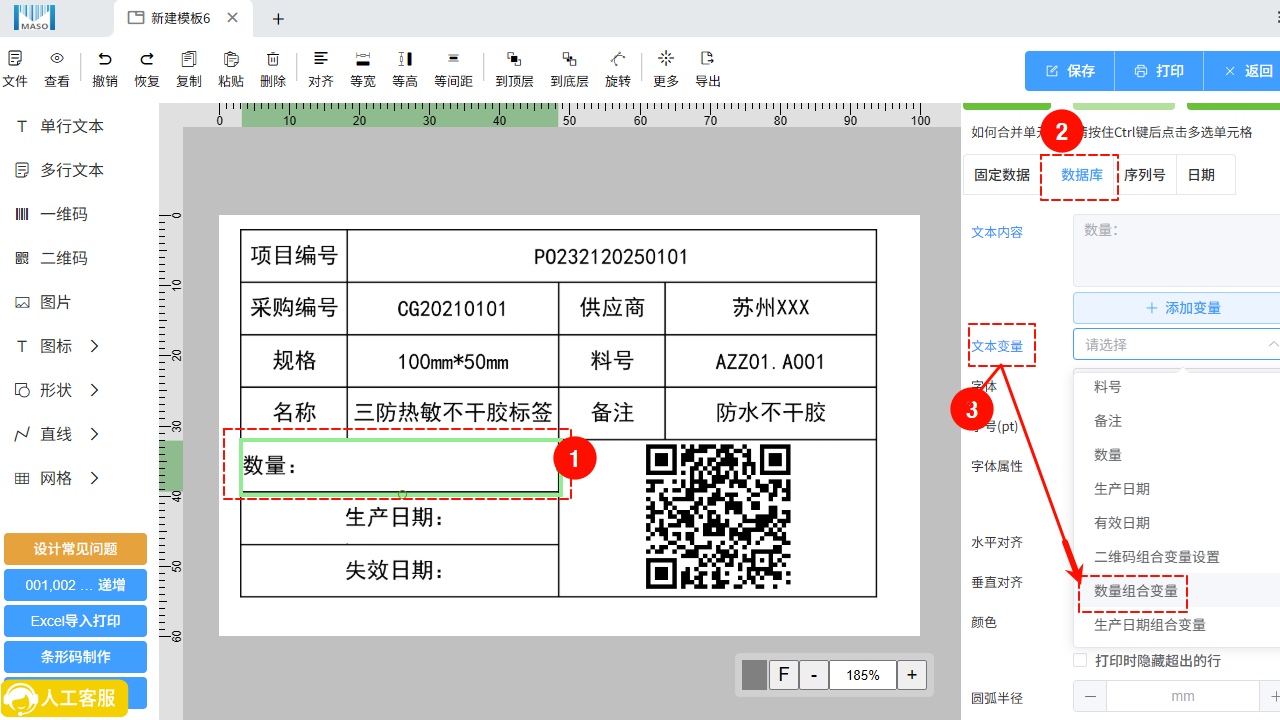
Task: Click the 添加变量 add variable button
Action: point(1177,308)
